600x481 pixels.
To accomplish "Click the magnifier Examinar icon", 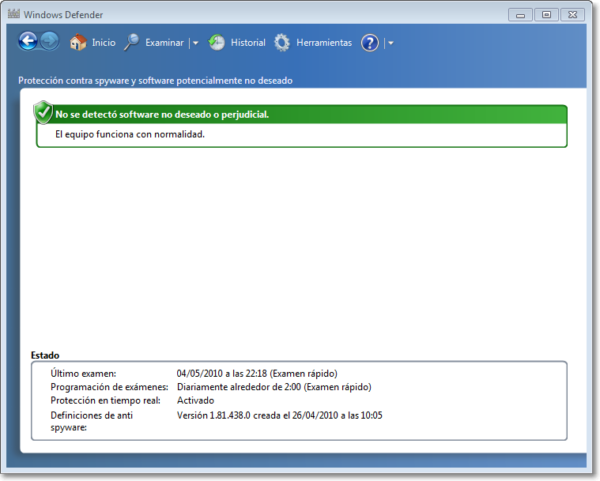I will click(x=132, y=42).
